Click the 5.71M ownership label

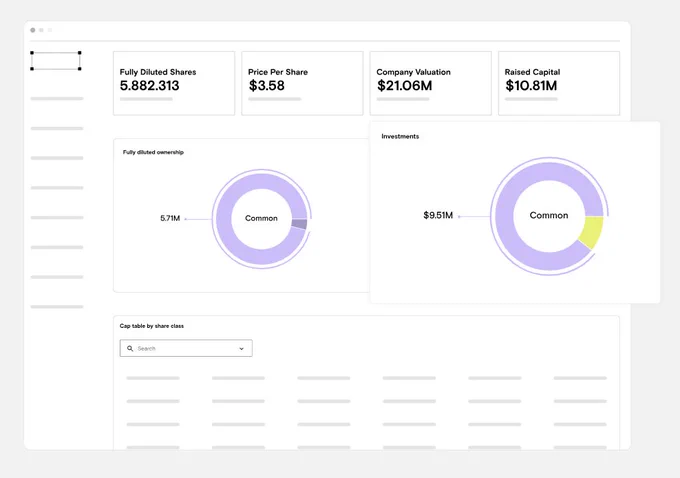click(170, 218)
